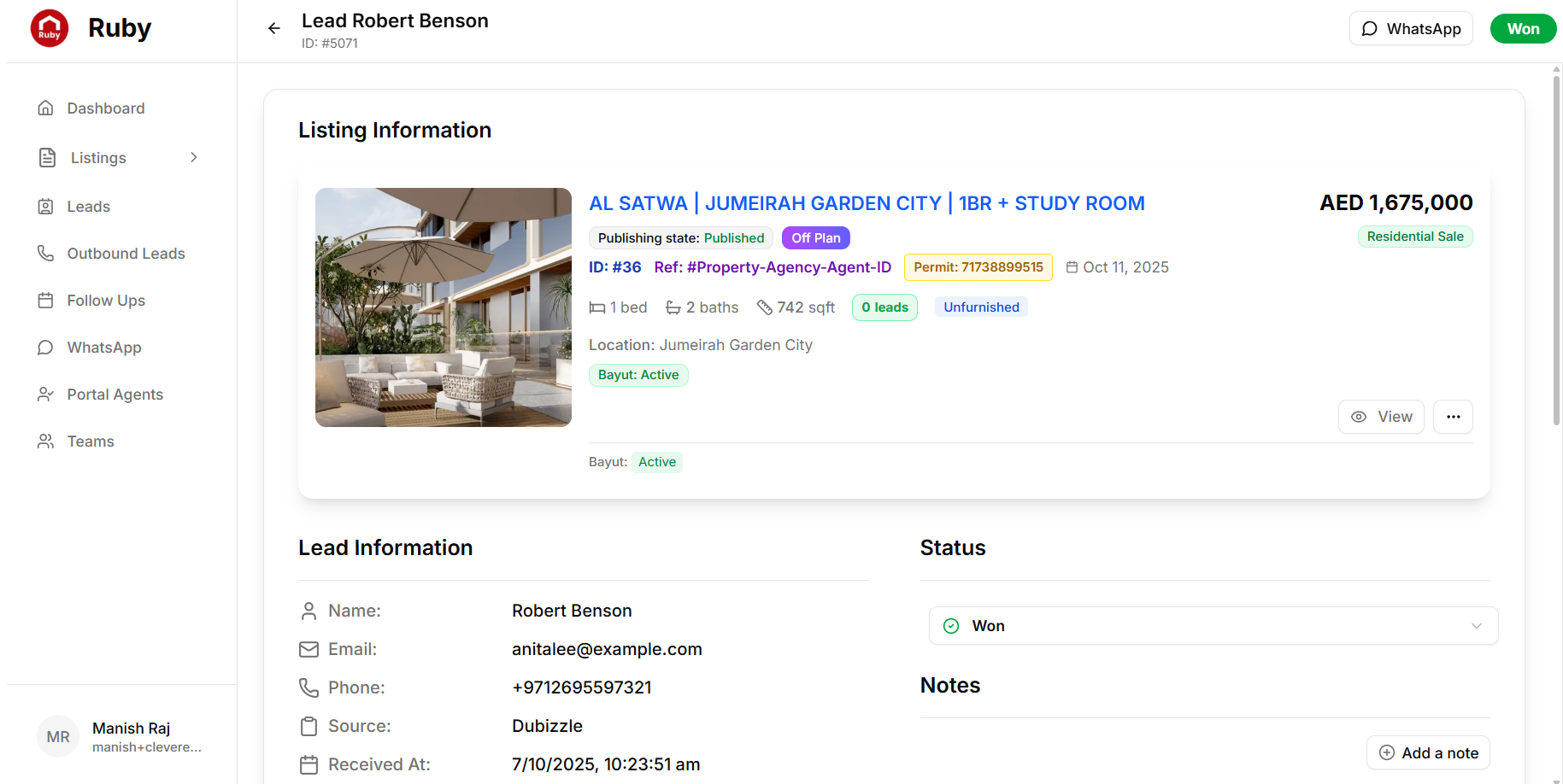This screenshot has width=1563, height=784.
Task: Click the Leads icon in sidebar
Action: (46, 207)
